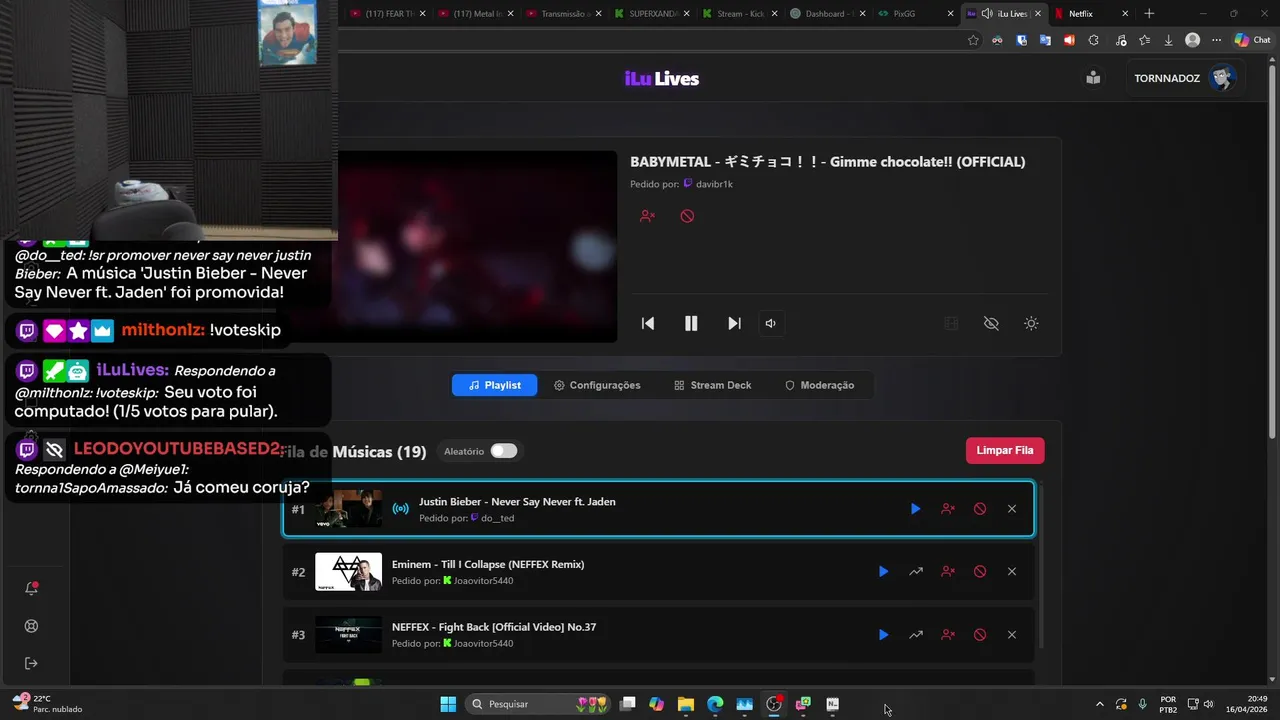This screenshot has height=720, width=1280.
Task: Open the Justin Bieber song thumbnail
Action: point(349,509)
